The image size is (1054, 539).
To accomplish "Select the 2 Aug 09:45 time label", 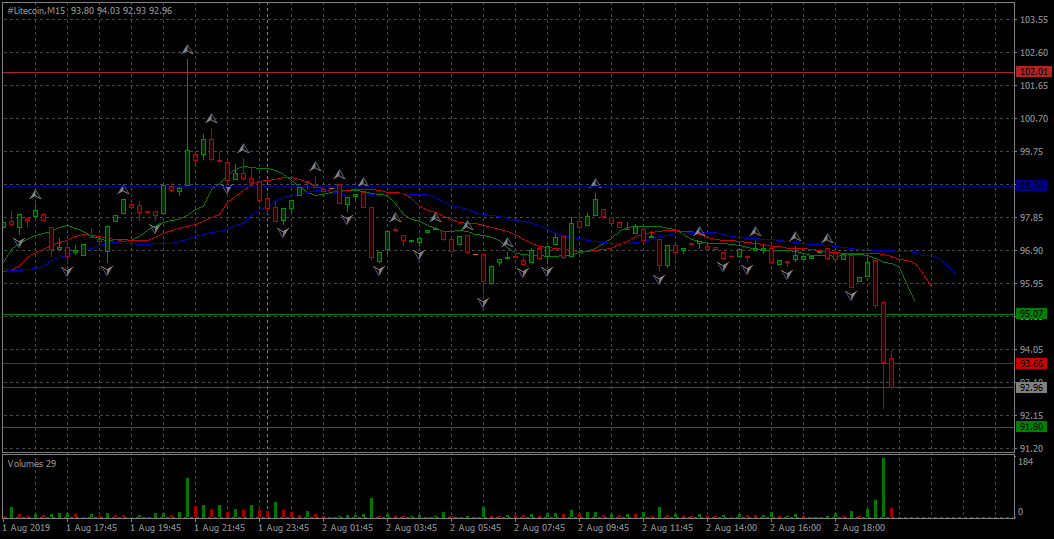I will click(602, 528).
